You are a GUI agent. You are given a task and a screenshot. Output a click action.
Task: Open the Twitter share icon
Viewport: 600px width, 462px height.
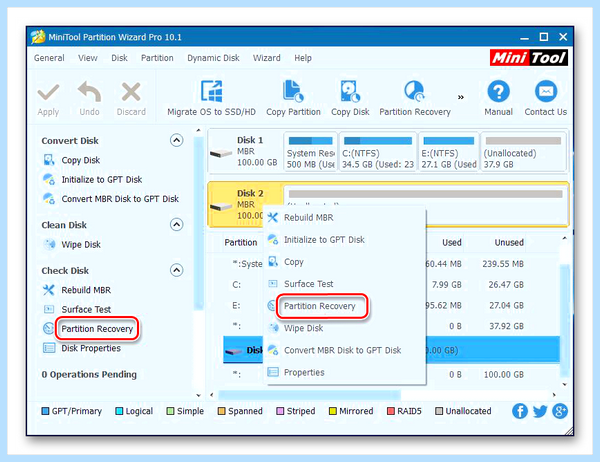(x=540, y=411)
